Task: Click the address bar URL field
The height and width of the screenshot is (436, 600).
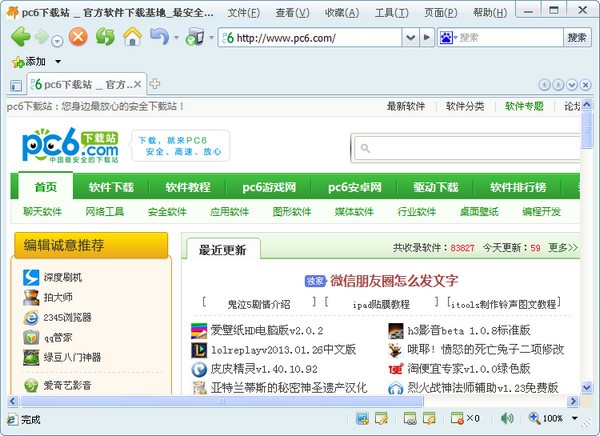Action: pos(310,38)
